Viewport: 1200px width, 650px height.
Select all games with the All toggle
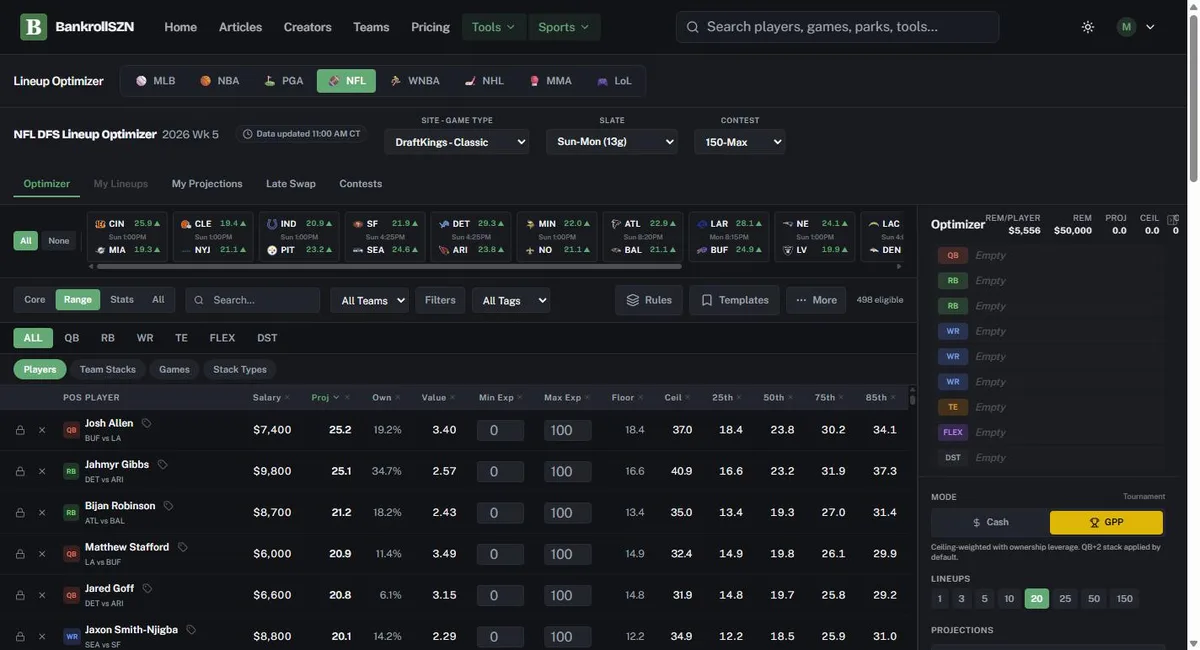[x=26, y=241]
